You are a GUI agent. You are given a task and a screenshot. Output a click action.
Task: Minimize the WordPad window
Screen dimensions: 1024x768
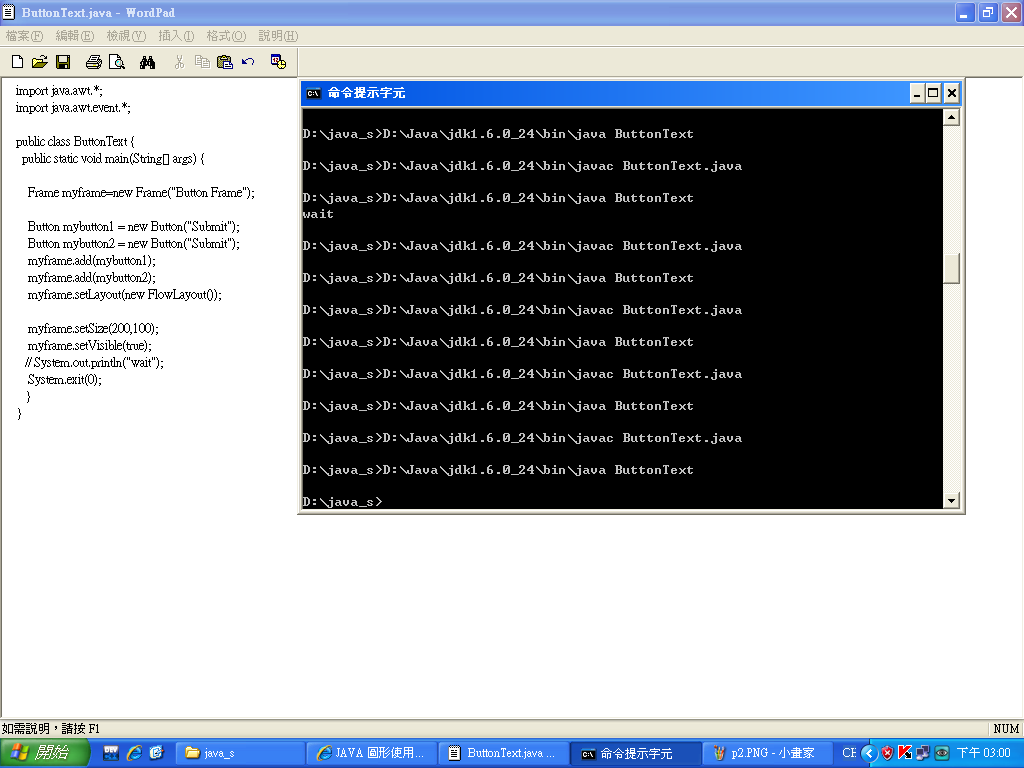tap(965, 12)
